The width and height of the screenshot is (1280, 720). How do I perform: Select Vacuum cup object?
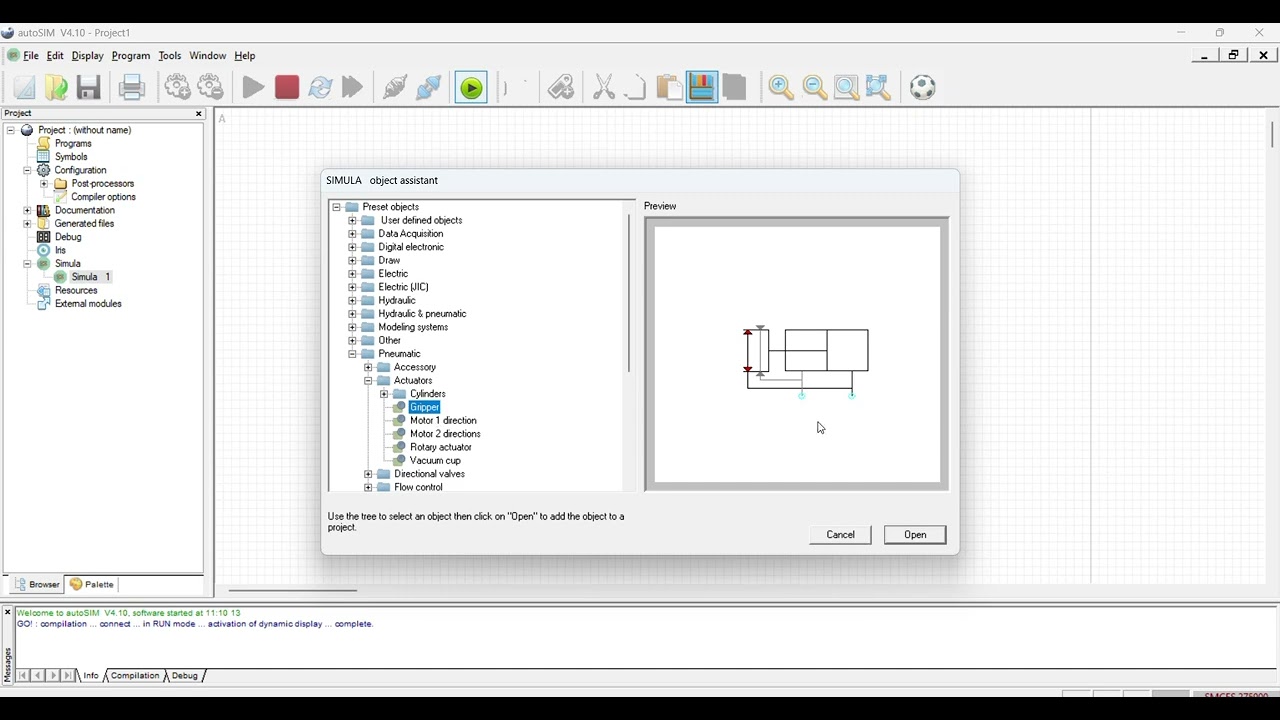click(x=435, y=461)
